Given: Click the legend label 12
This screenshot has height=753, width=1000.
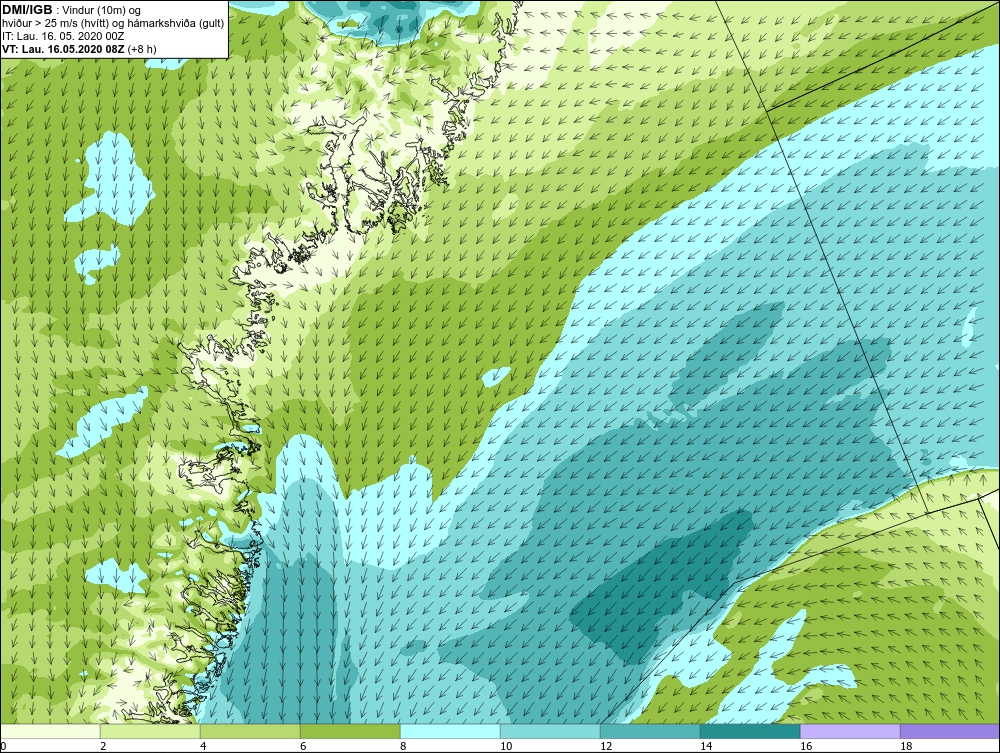Looking at the screenshot, I should pyautogui.click(x=606, y=746).
